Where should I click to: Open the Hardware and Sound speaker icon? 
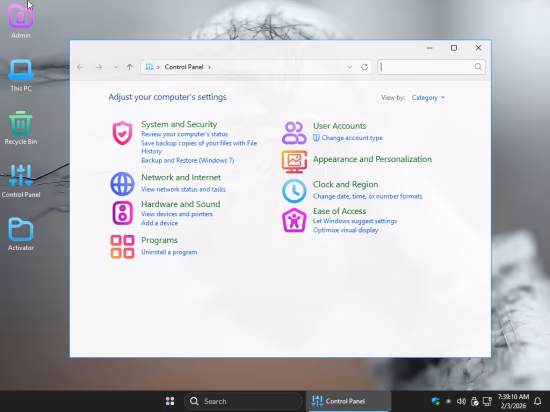[122, 213]
